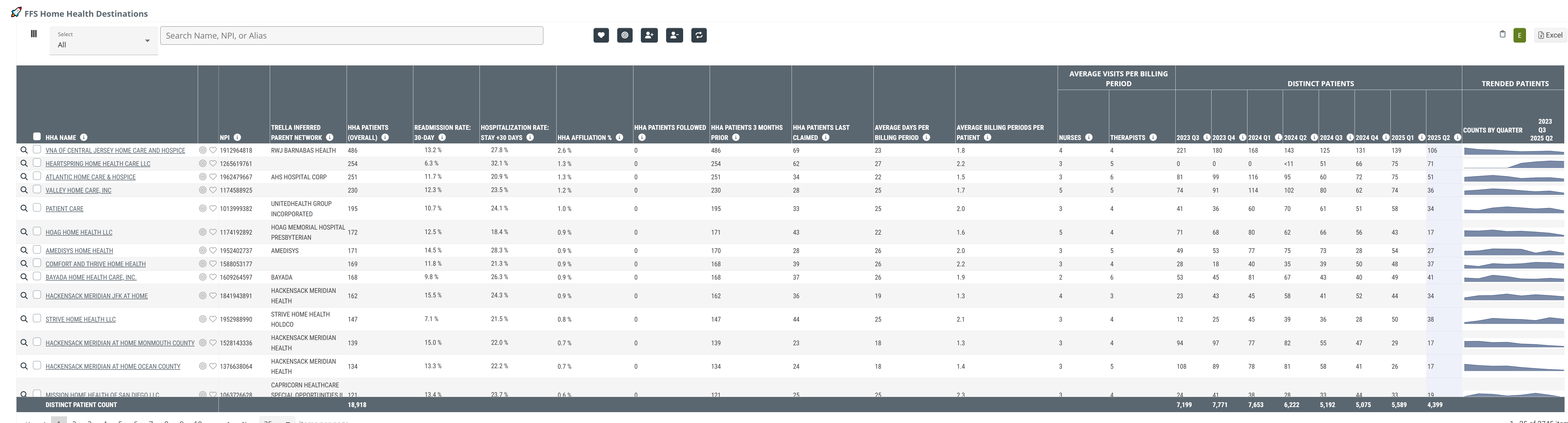Image resolution: width=1568 pixels, height=423 pixels.
Task: Click the refresh arrows toolbar button
Action: [x=699, y=35]
